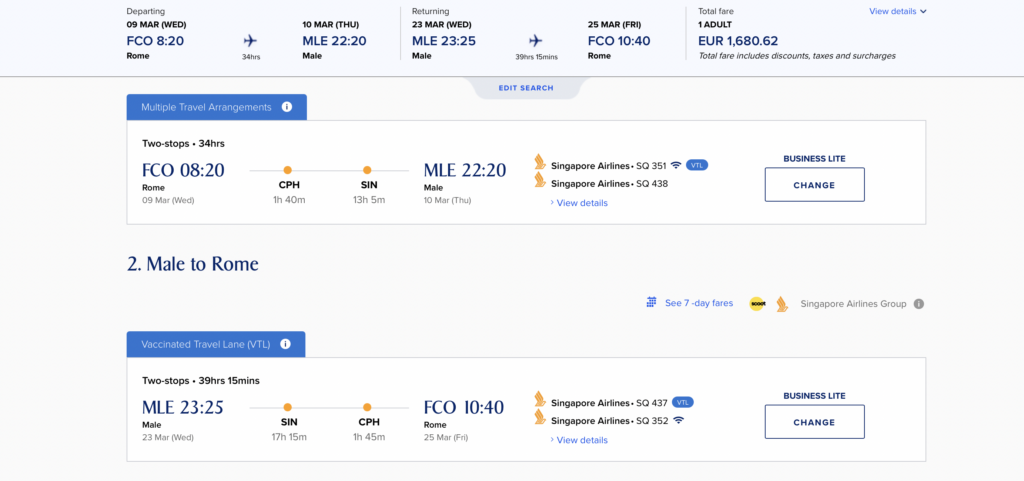This screenshot has width=1024, height=481.
Task: Click the calendar icon for 7-day fares
Action: click(651, 303)
